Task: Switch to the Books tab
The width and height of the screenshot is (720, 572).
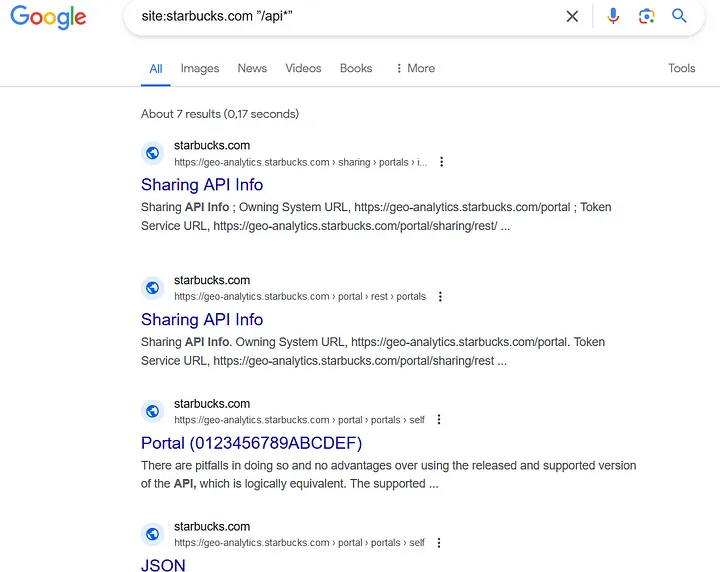Action: point(356,68)
